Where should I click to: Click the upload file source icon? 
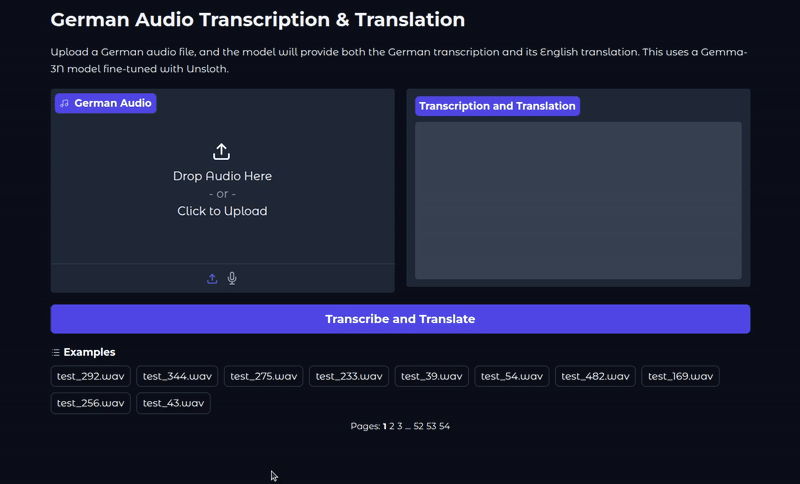coord(212,279)
